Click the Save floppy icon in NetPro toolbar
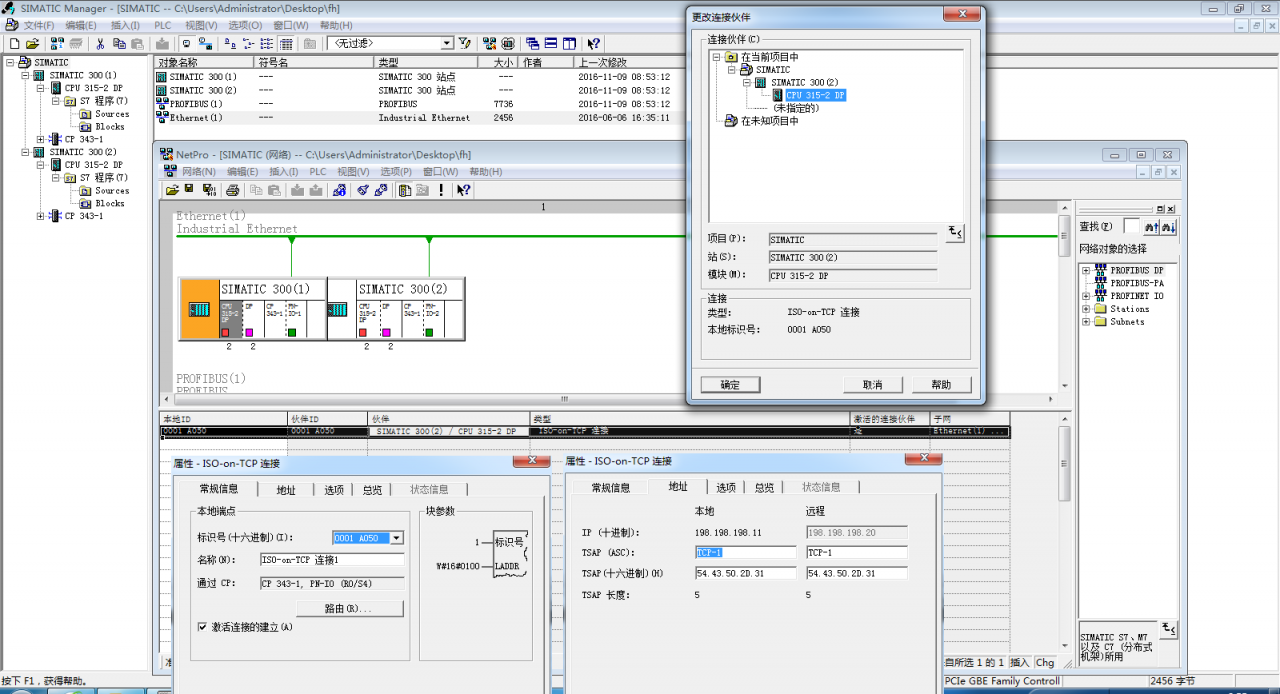This screenshot has height=694, width=1280. 189,189
